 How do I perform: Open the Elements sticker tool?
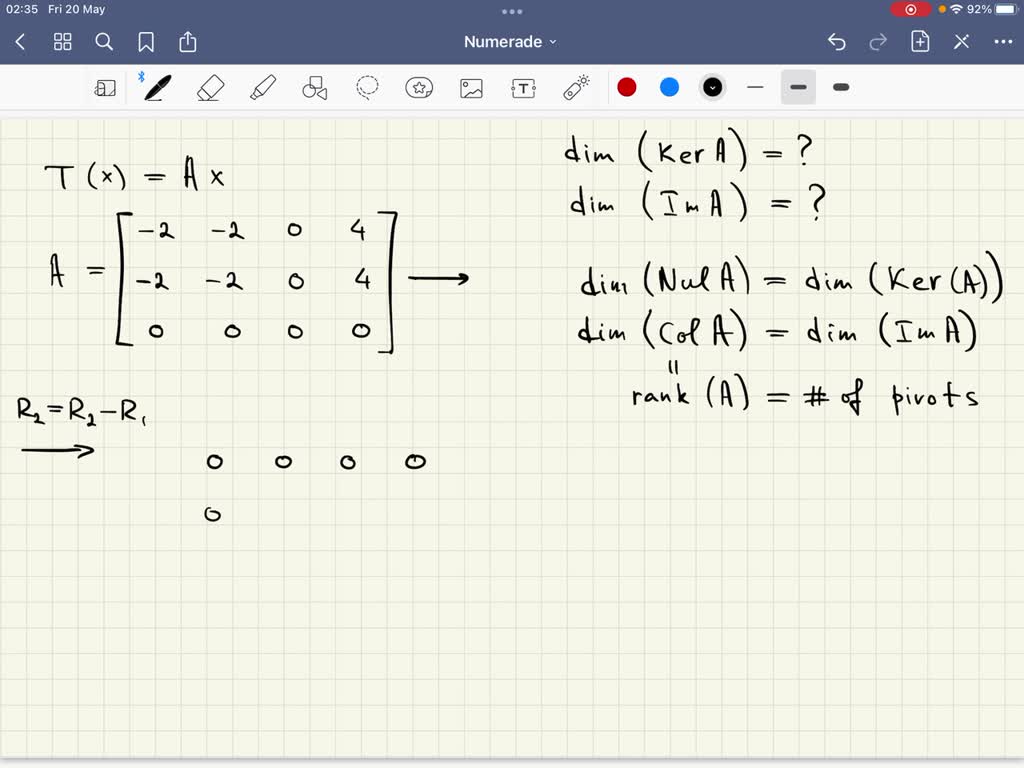[x=419, y=88]
